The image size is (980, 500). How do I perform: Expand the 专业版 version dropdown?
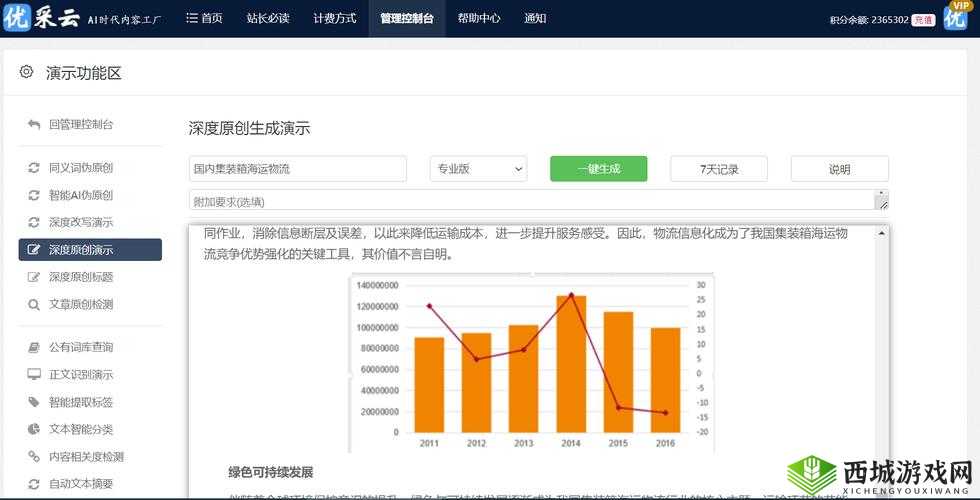pos(479,169)
